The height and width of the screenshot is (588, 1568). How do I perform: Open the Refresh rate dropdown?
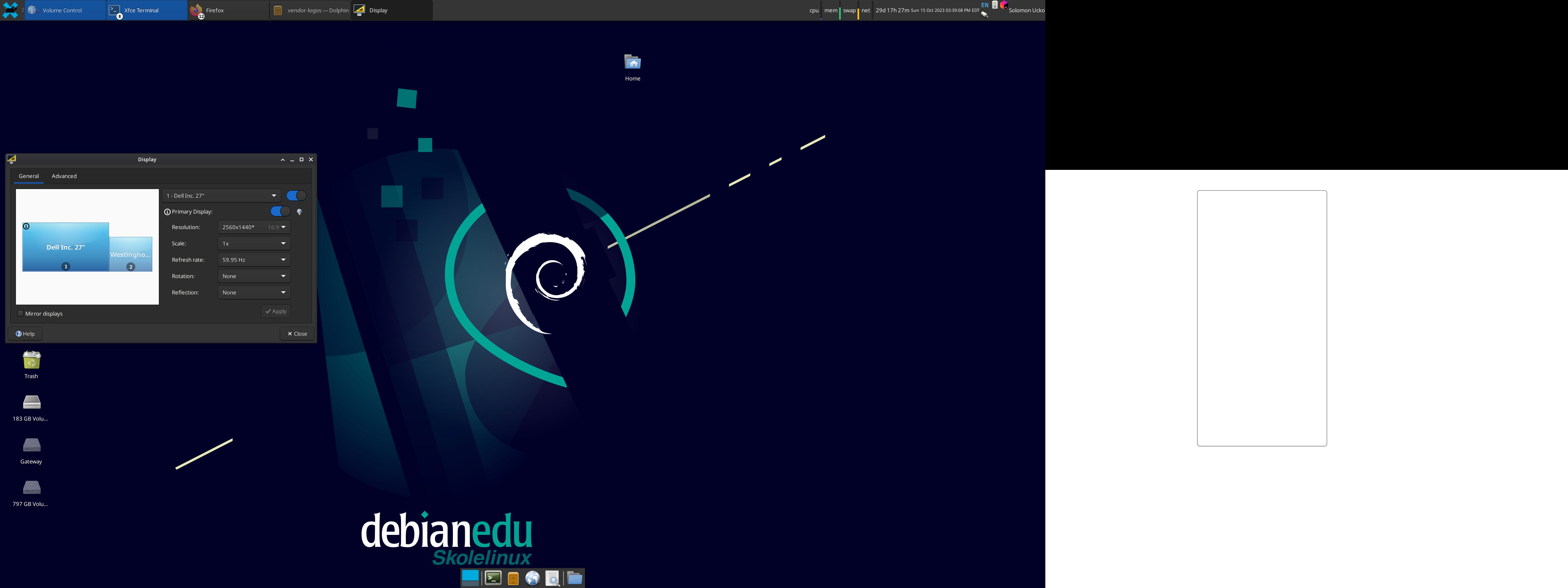[x=254, y=260]
